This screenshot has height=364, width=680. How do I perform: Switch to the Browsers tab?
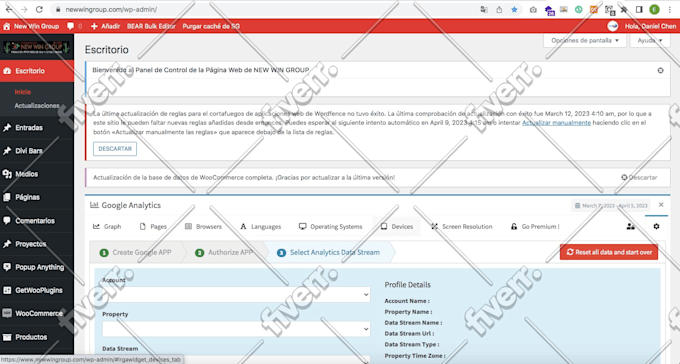coord(203,226)
